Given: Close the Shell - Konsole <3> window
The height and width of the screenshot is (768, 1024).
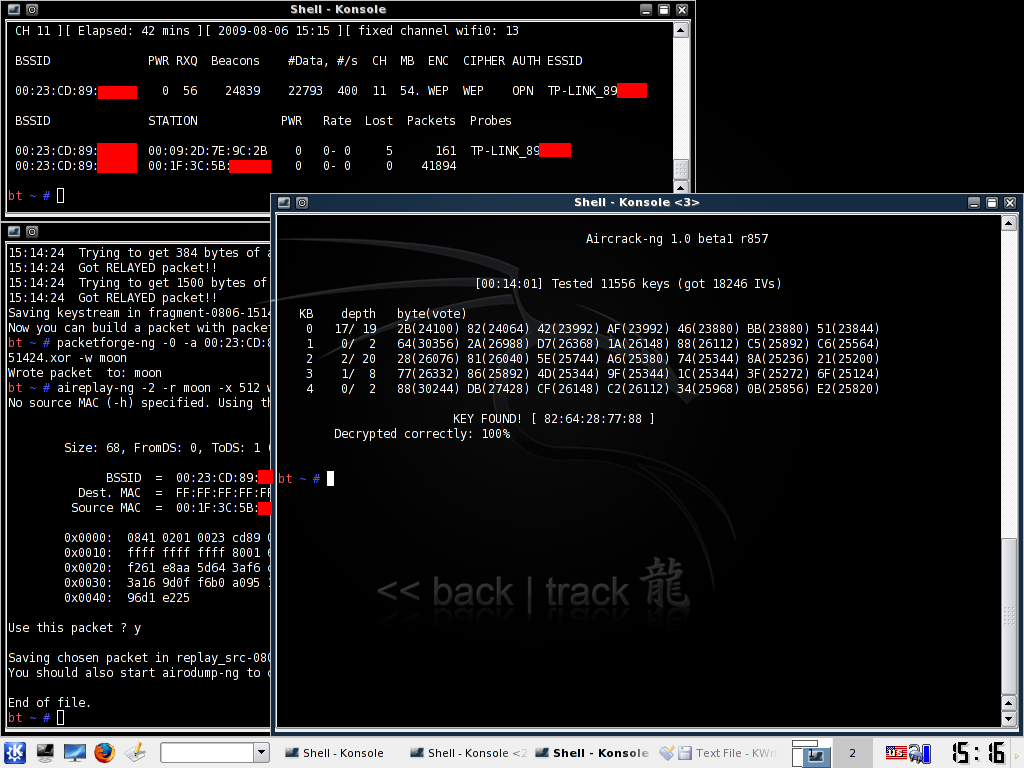Looking at the screenshot, I should click(1010, 203).
